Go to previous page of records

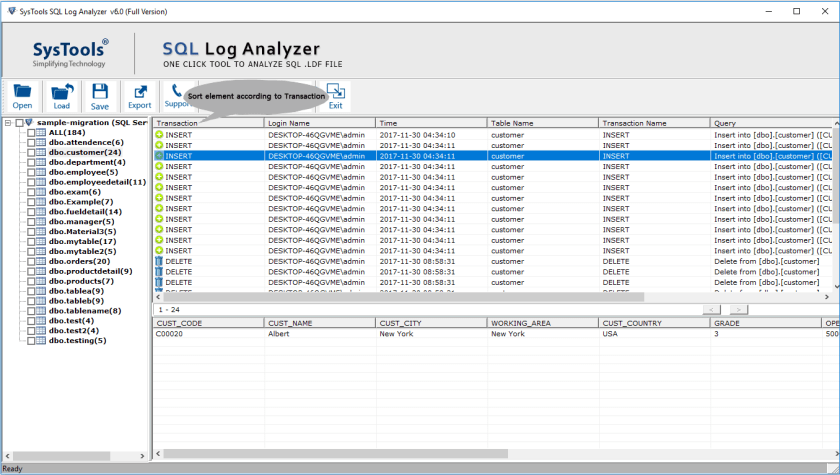point(712,310)
